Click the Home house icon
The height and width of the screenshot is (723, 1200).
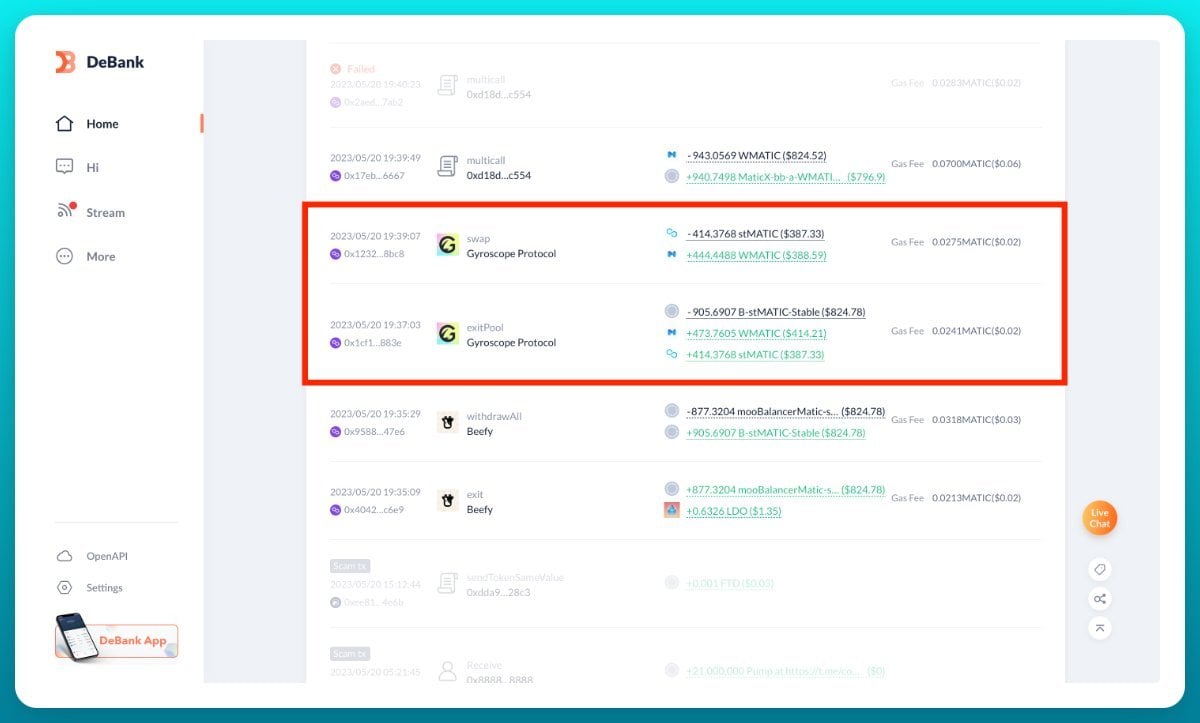coord(65,124)
